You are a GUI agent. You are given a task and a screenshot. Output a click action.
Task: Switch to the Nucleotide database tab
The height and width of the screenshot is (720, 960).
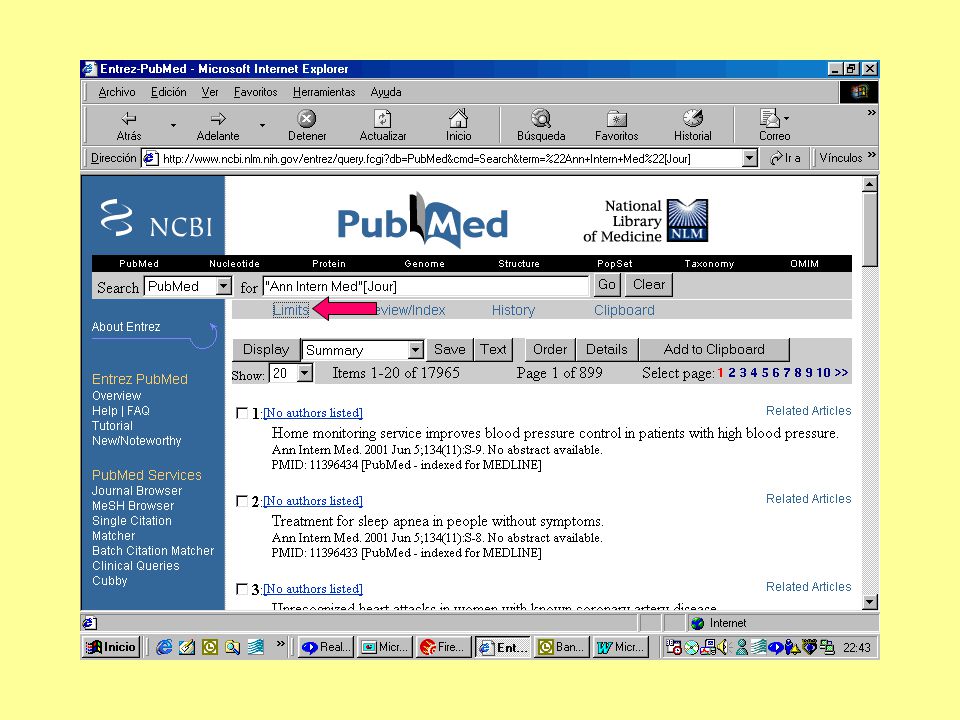tap(234, 264)
